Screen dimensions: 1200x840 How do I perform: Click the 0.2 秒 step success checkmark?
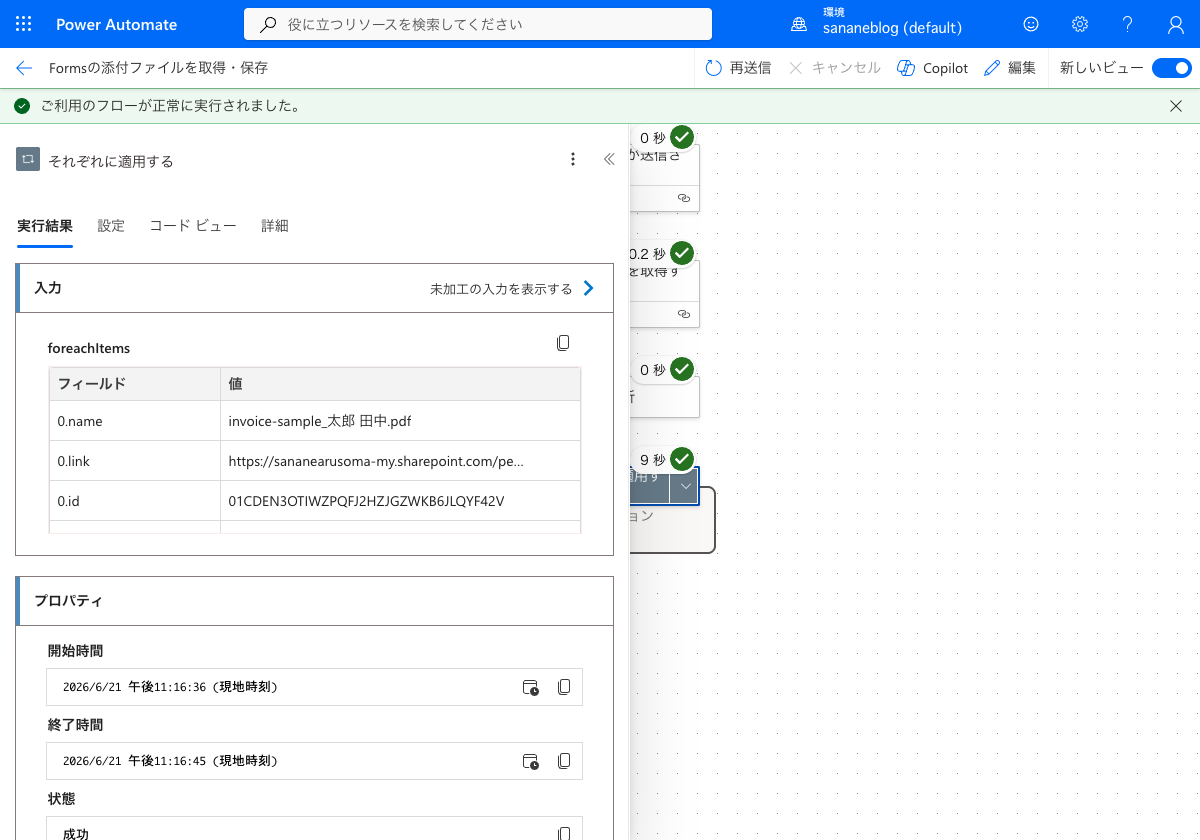[x=682, y=253]
